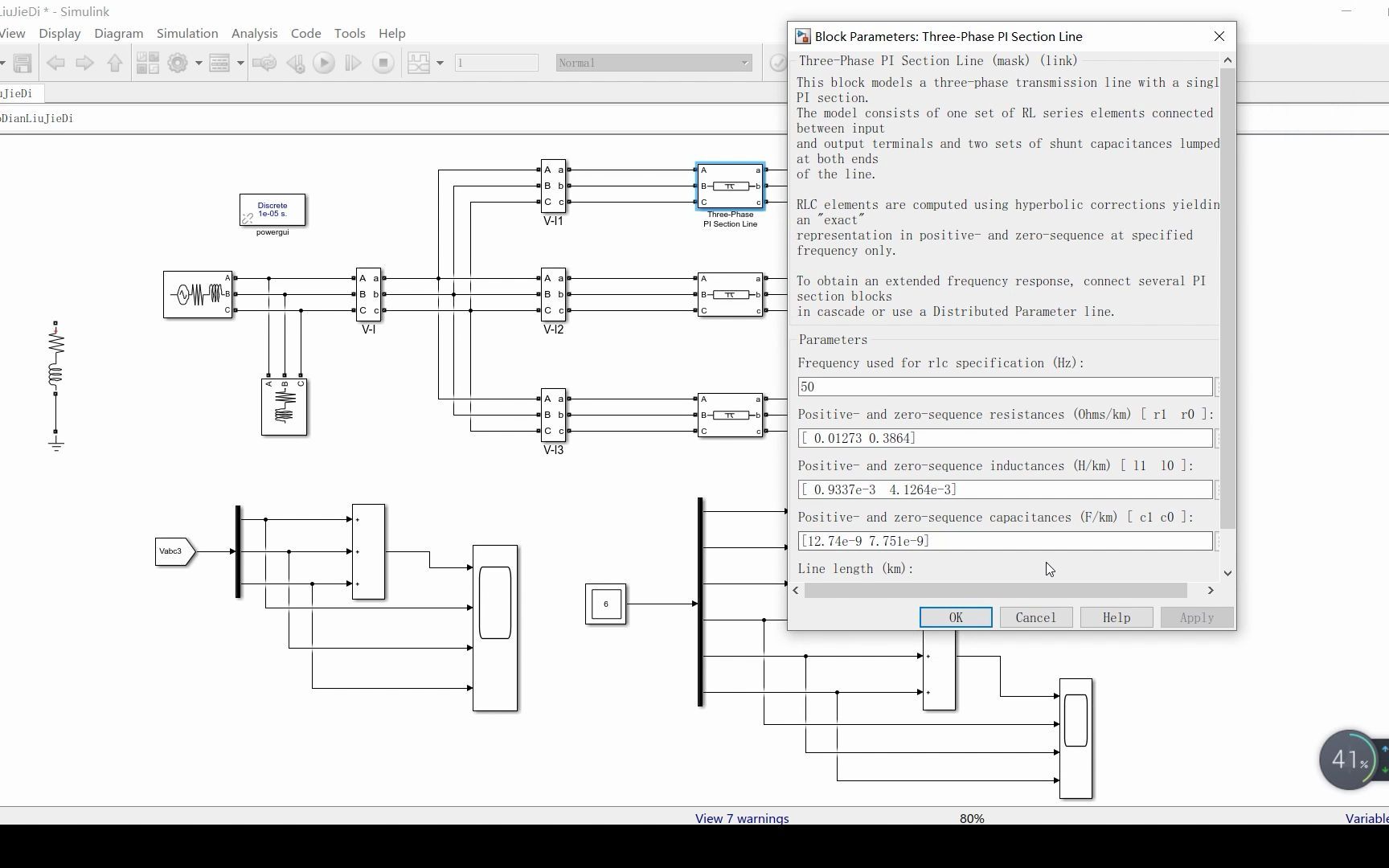This screenshot has height=868, width=1389.
Task: Click OK in Block Parameters dialog
Action: (956, 617)
